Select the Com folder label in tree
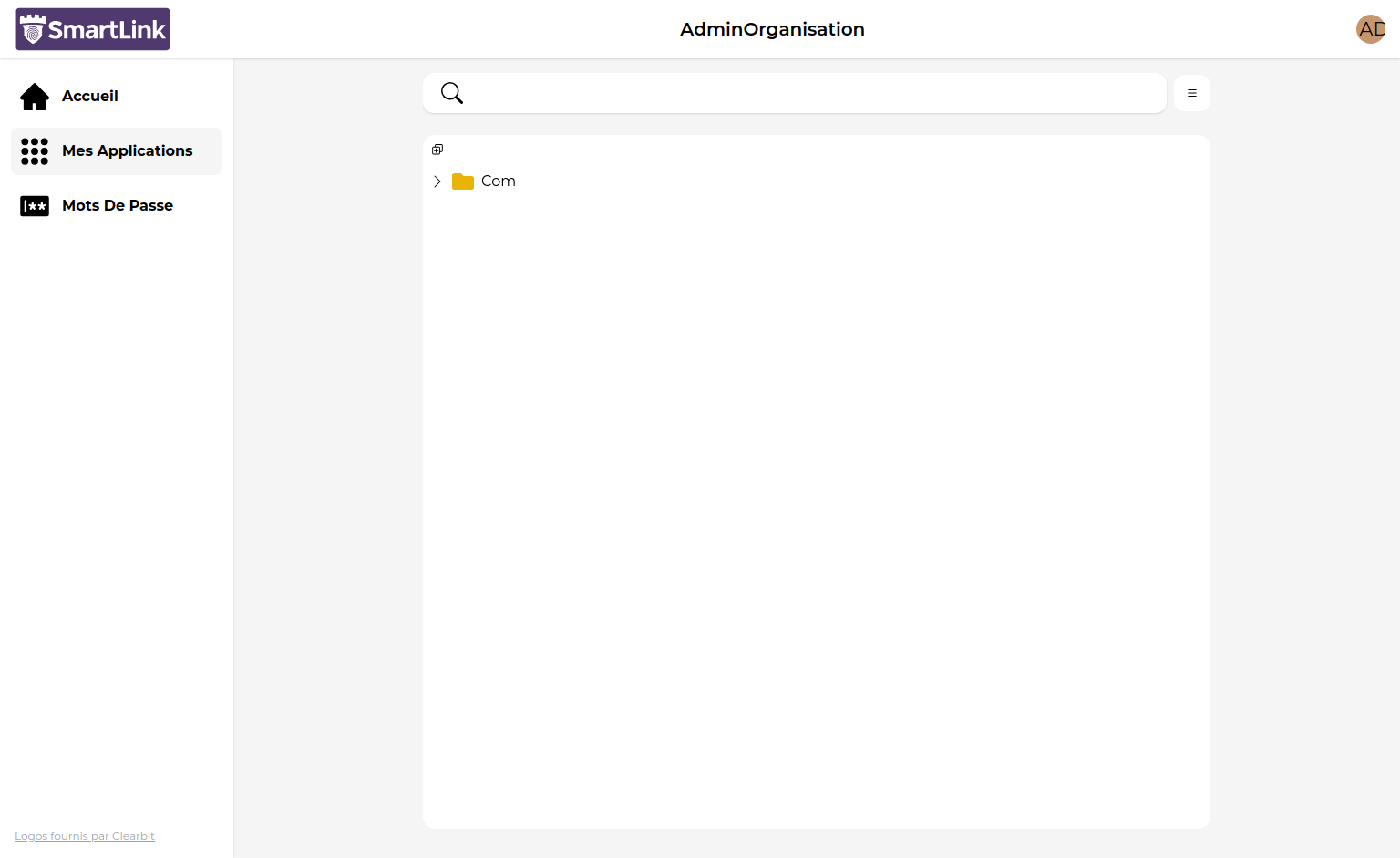Screen dimensions: 1400x858 (x=499, y=181)
